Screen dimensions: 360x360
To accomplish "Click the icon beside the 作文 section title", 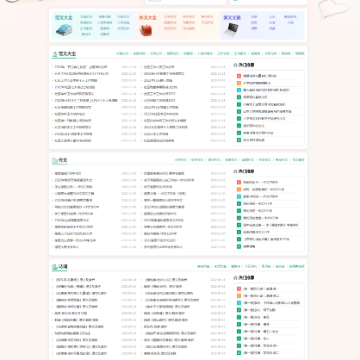I will [x=55, y=161].
